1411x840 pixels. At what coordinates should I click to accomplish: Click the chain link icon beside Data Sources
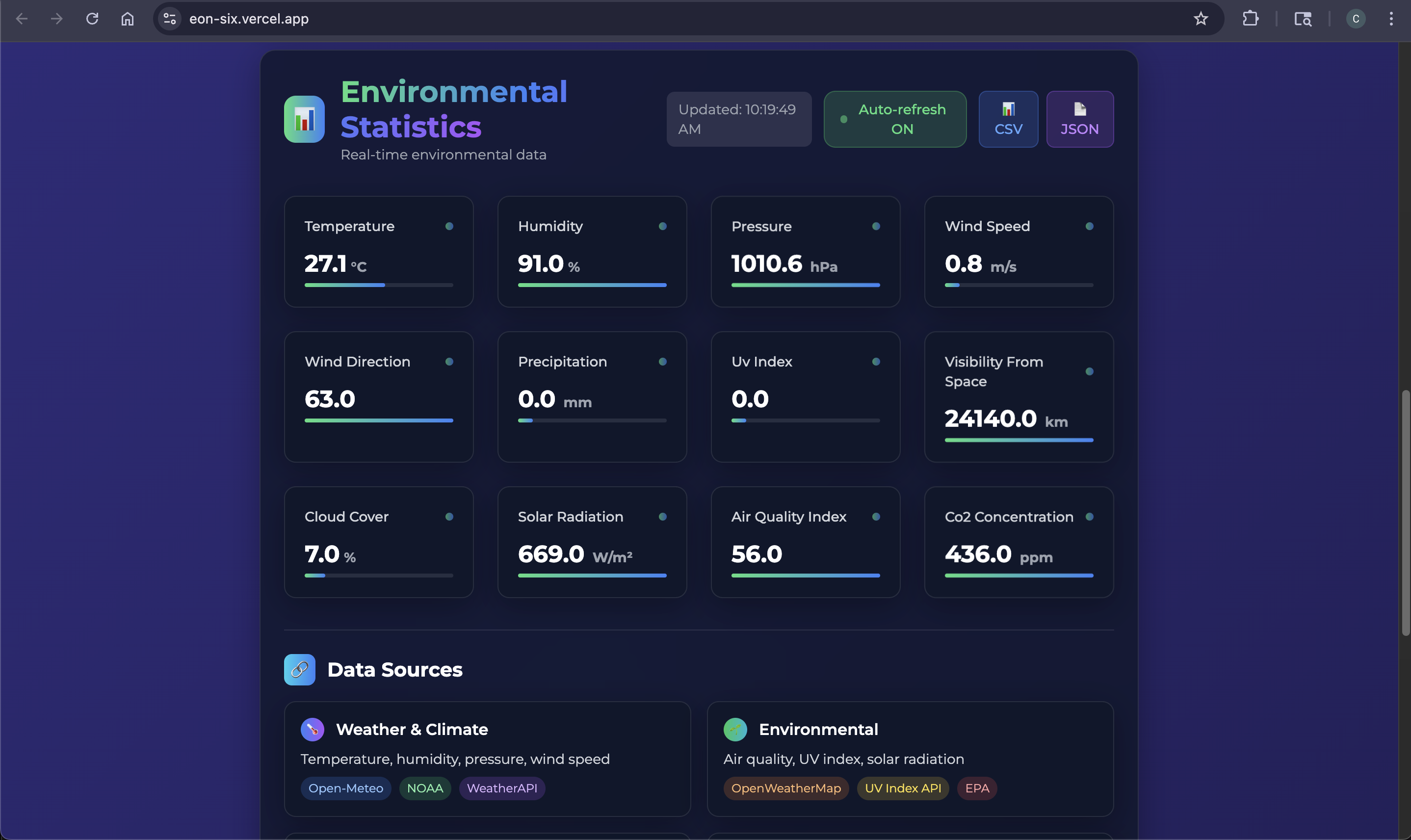pos(299,670)
